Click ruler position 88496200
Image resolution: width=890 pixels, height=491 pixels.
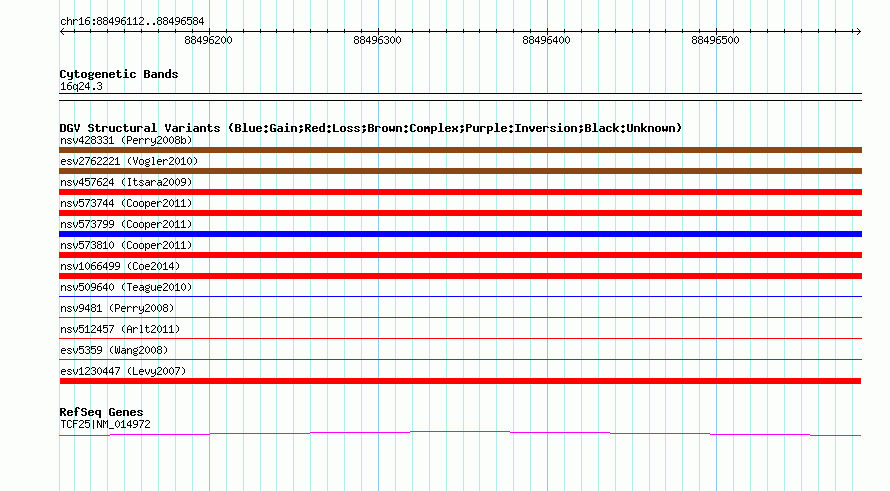click(208, 40)
